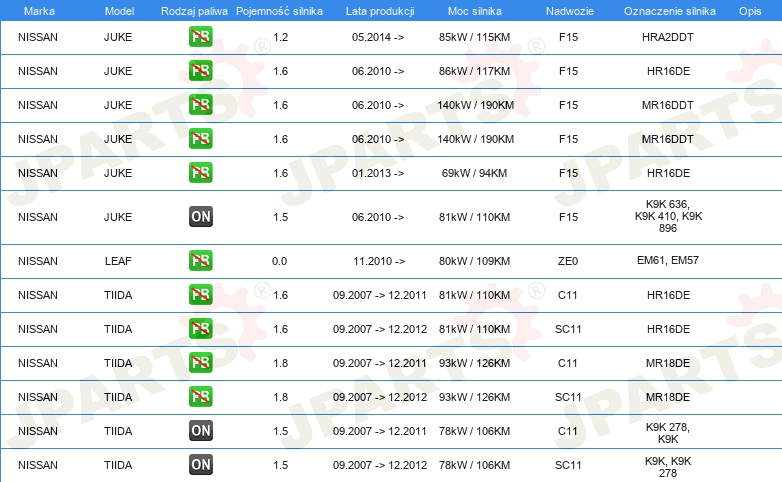Select the 86kW / 117KM power cell
Viewport: 782px width, 482px height.
tap(474, 71)
